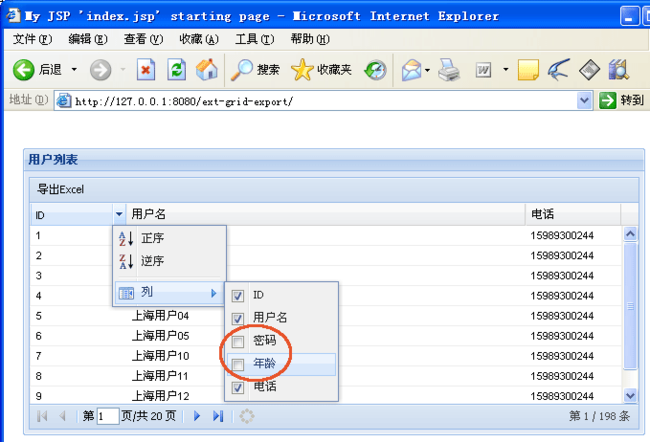The height and width of the screenshot is (442, 650).
Task: Click the diamond-shaped toolbar icon
Action: point(589,70)
